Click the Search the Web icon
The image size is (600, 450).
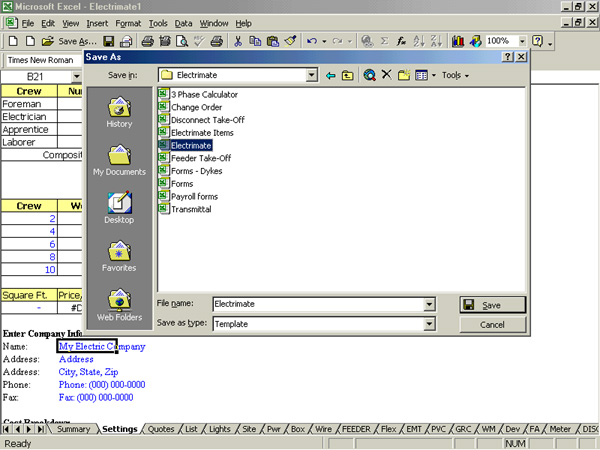tap(369, 75)
